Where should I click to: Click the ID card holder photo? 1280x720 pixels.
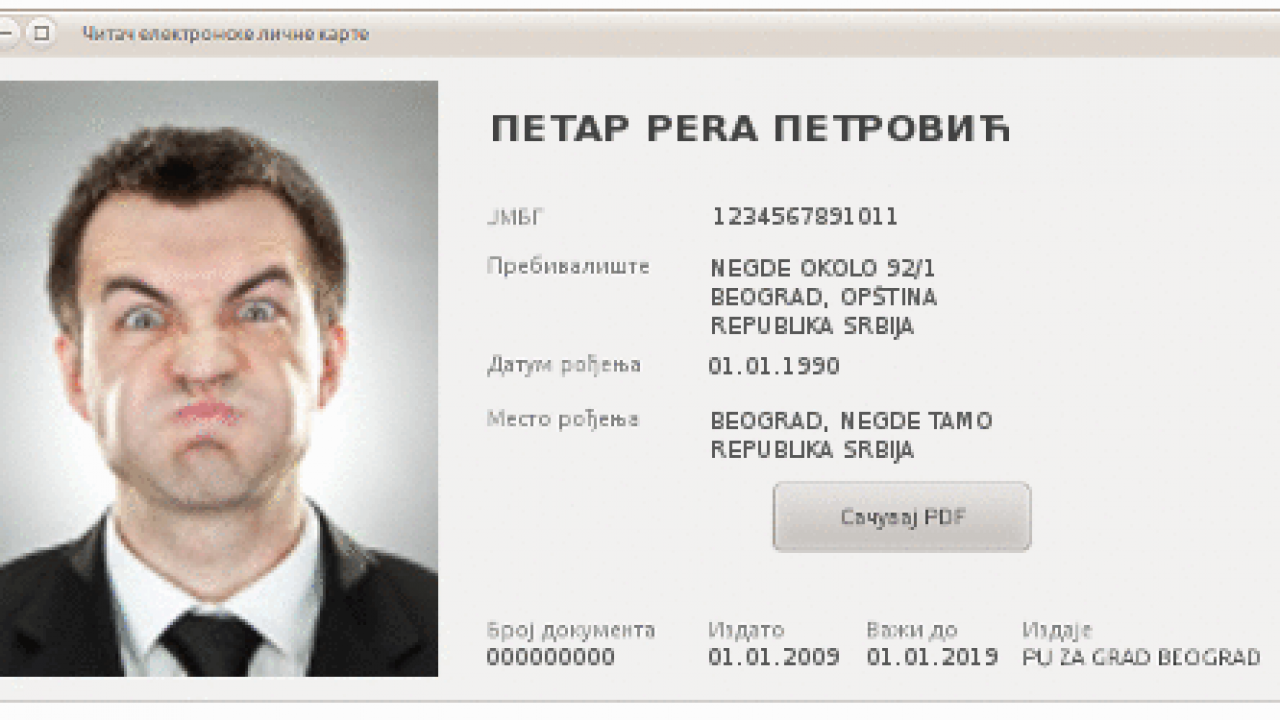tap(218, 379)
